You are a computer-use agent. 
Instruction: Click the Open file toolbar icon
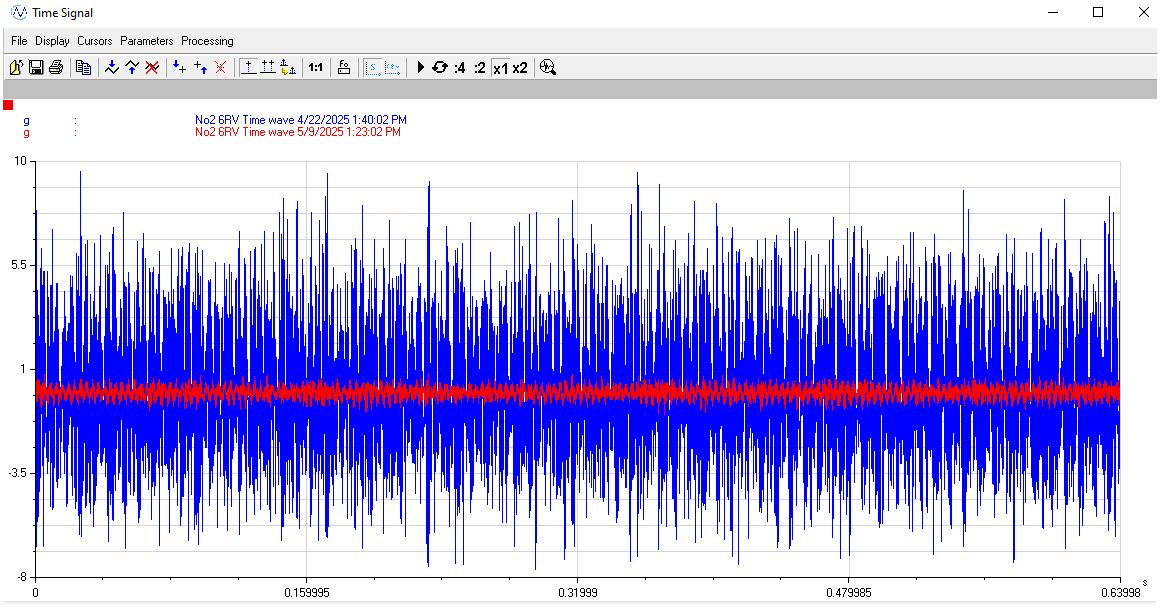[x=16, y=67]
